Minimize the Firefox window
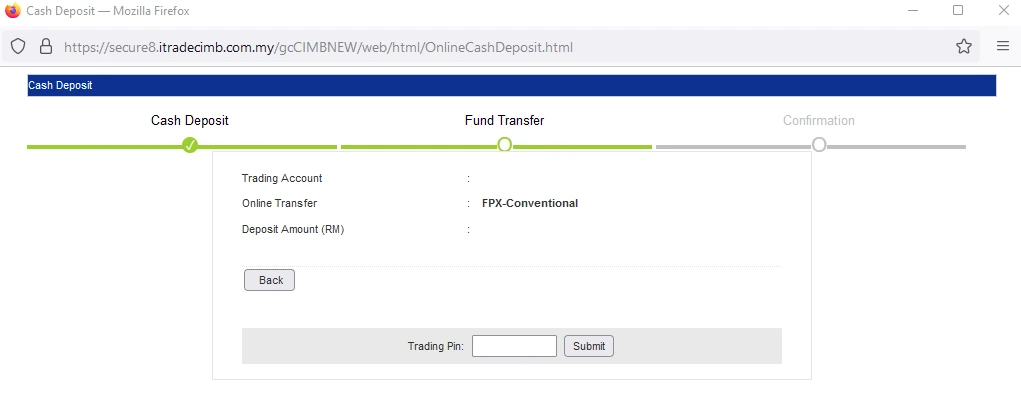The height and width of the screenshot is (419, 1021). click(x=911, y=11)
